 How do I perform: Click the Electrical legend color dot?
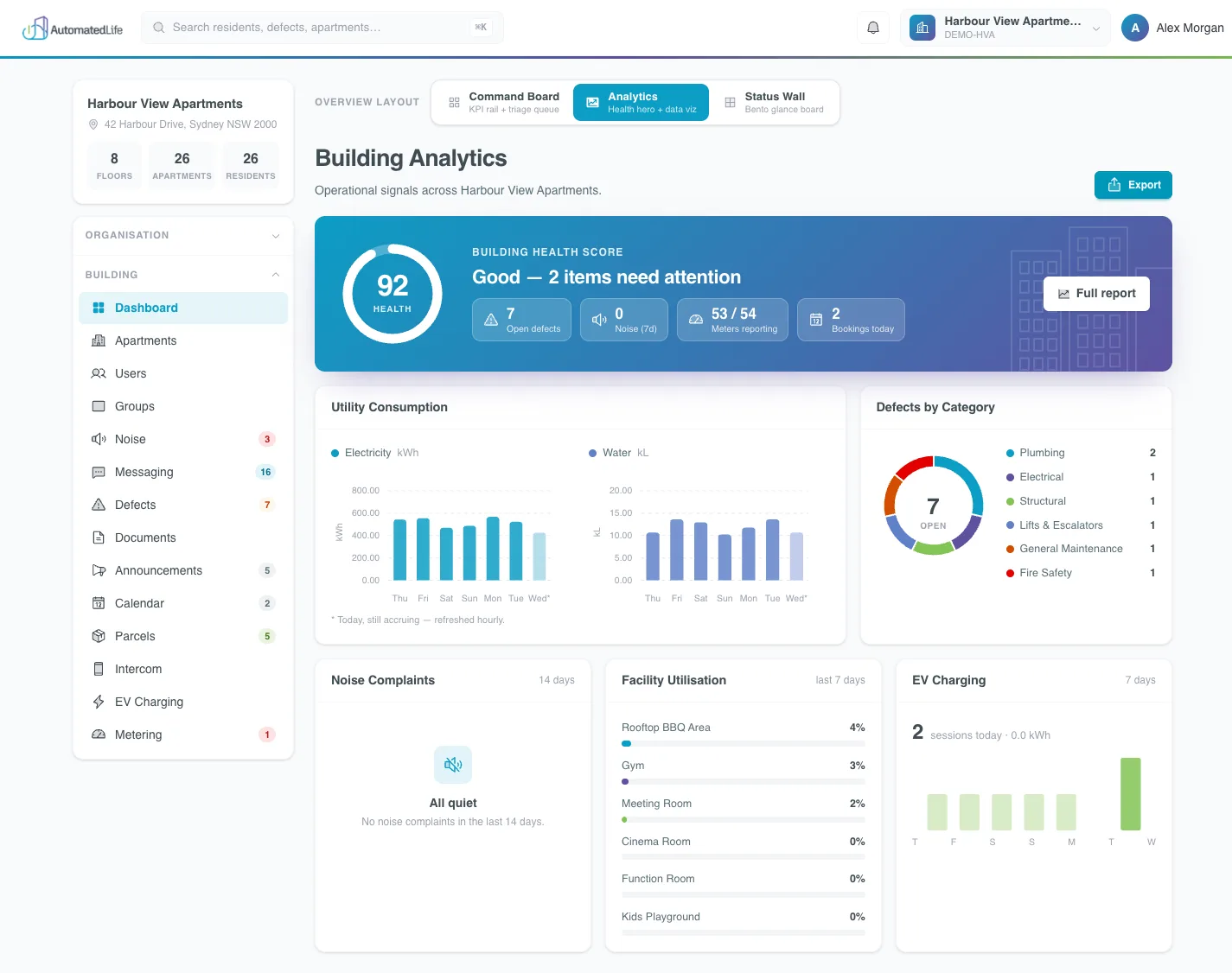point(1010,477)
